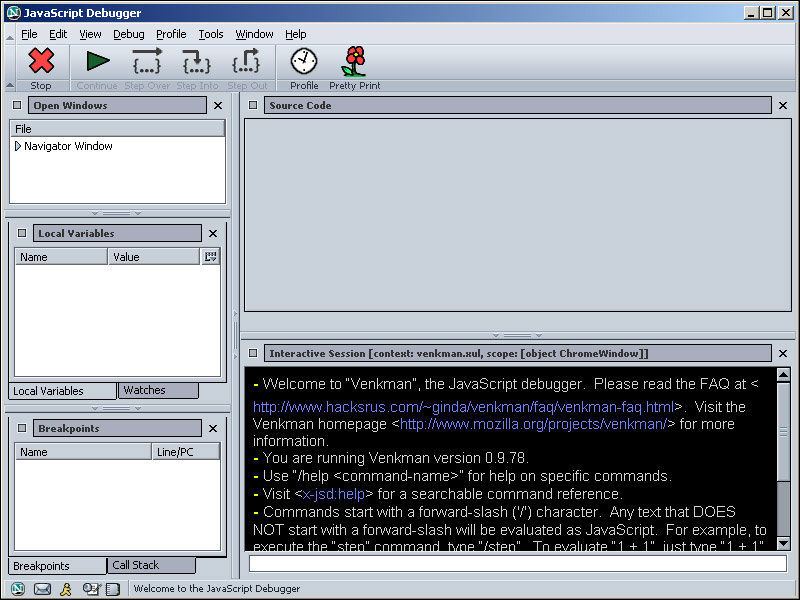Click the Step Out toolbar icon

(x=246, y=62)
